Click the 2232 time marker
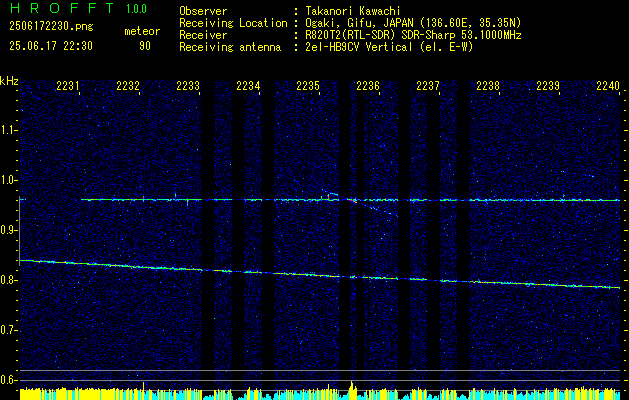Viewport: 629px width, 400px height. [128, 85]
